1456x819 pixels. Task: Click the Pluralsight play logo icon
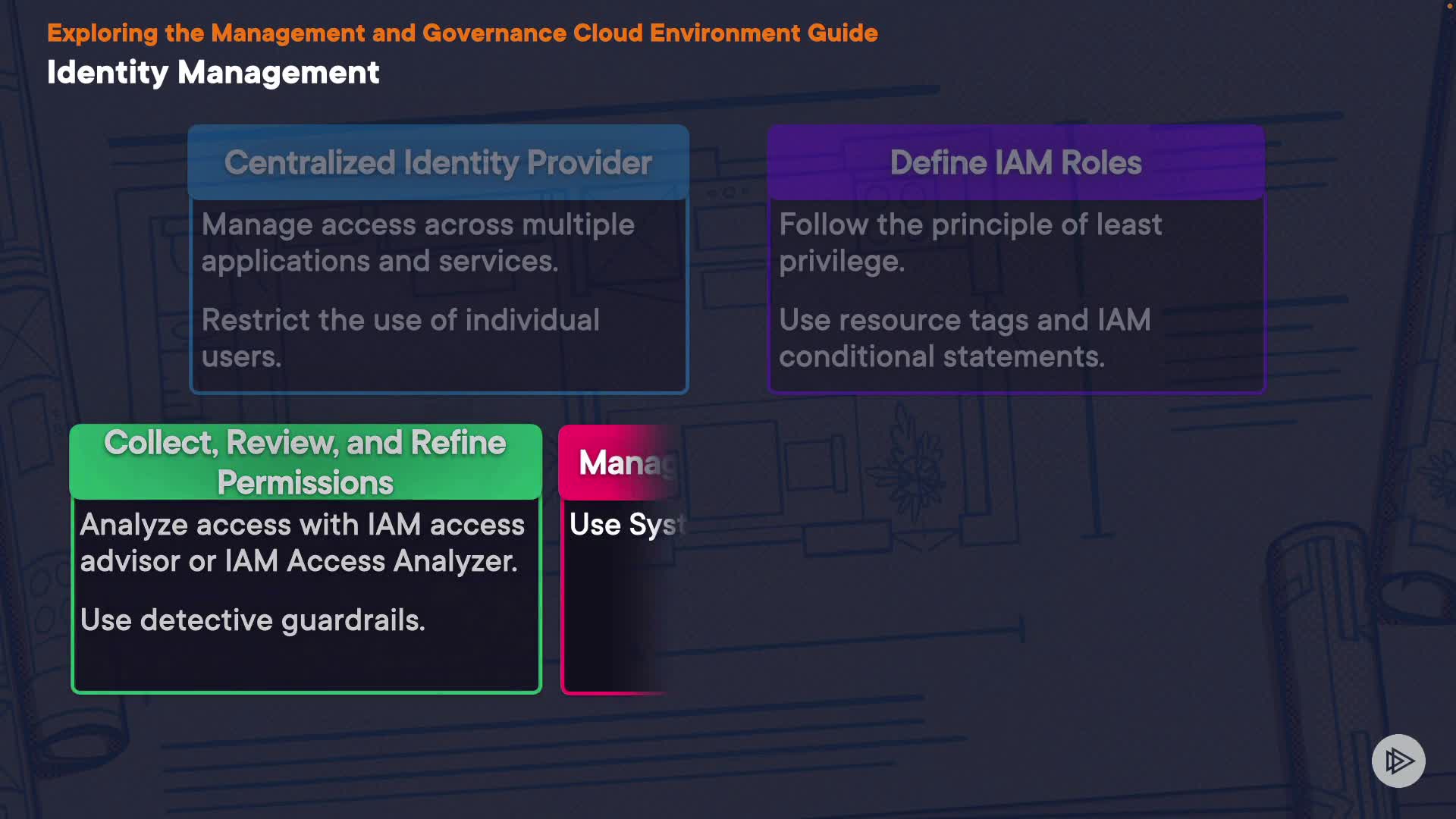tap(1398, 761)
